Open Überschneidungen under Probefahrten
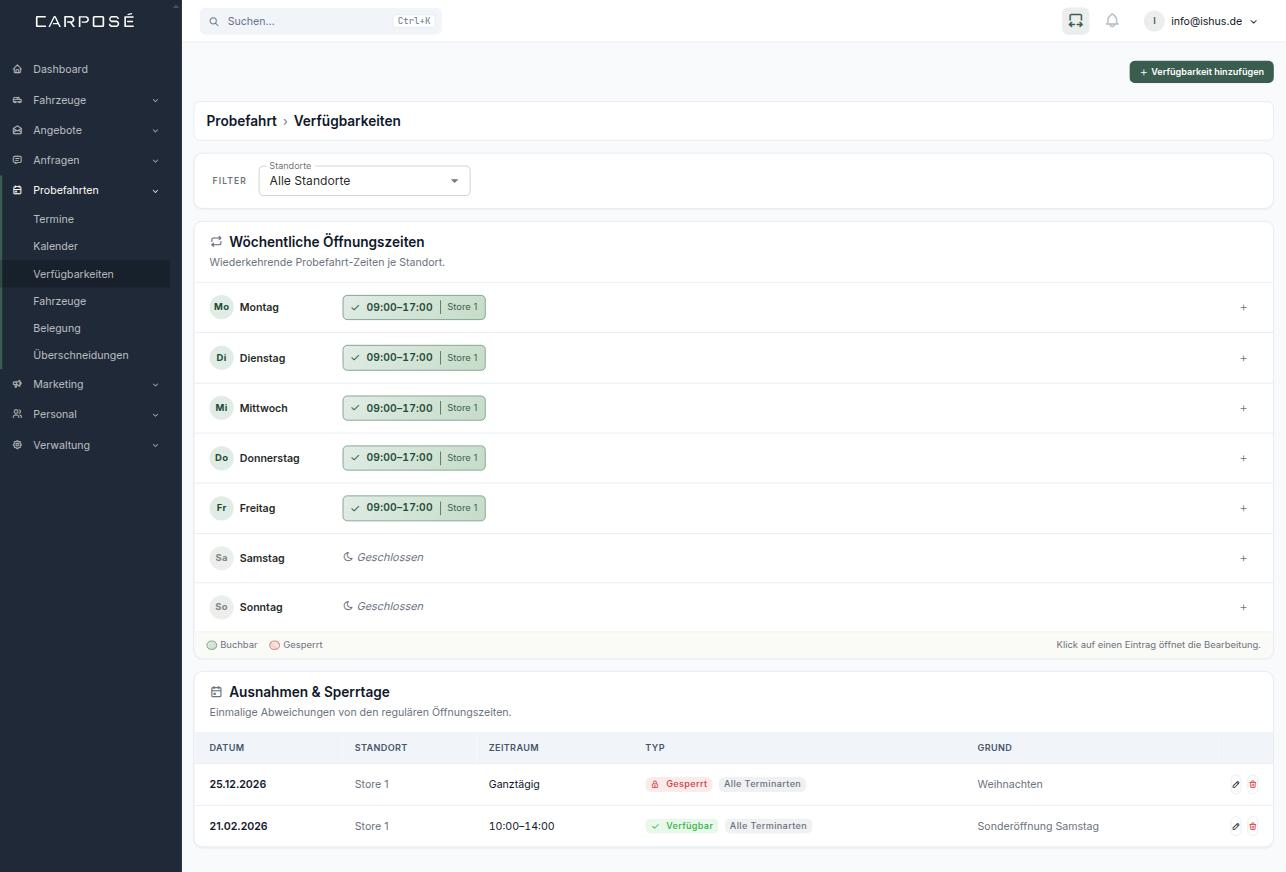Viewport: 1286px width, 872px height. click(85, 355)
